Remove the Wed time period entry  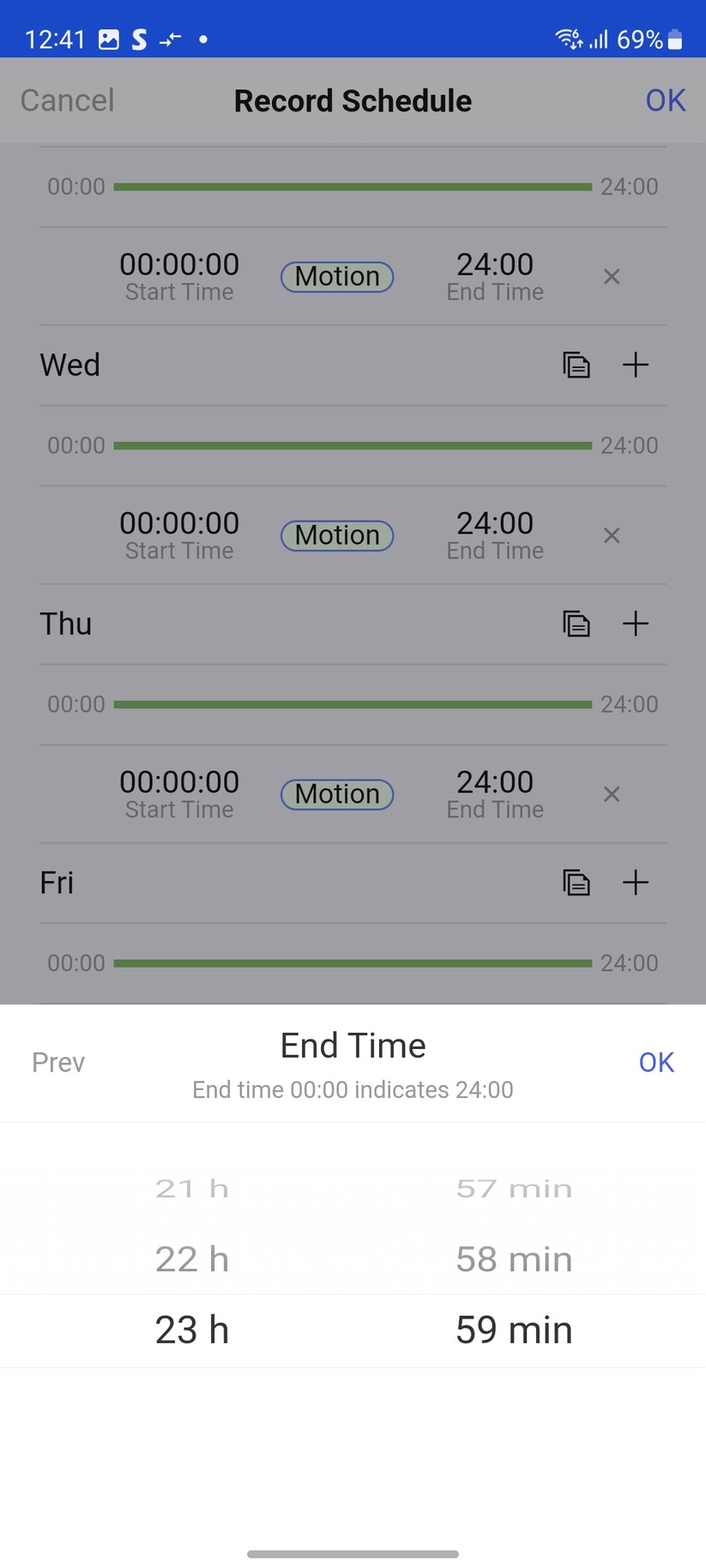tap(611, 535)
